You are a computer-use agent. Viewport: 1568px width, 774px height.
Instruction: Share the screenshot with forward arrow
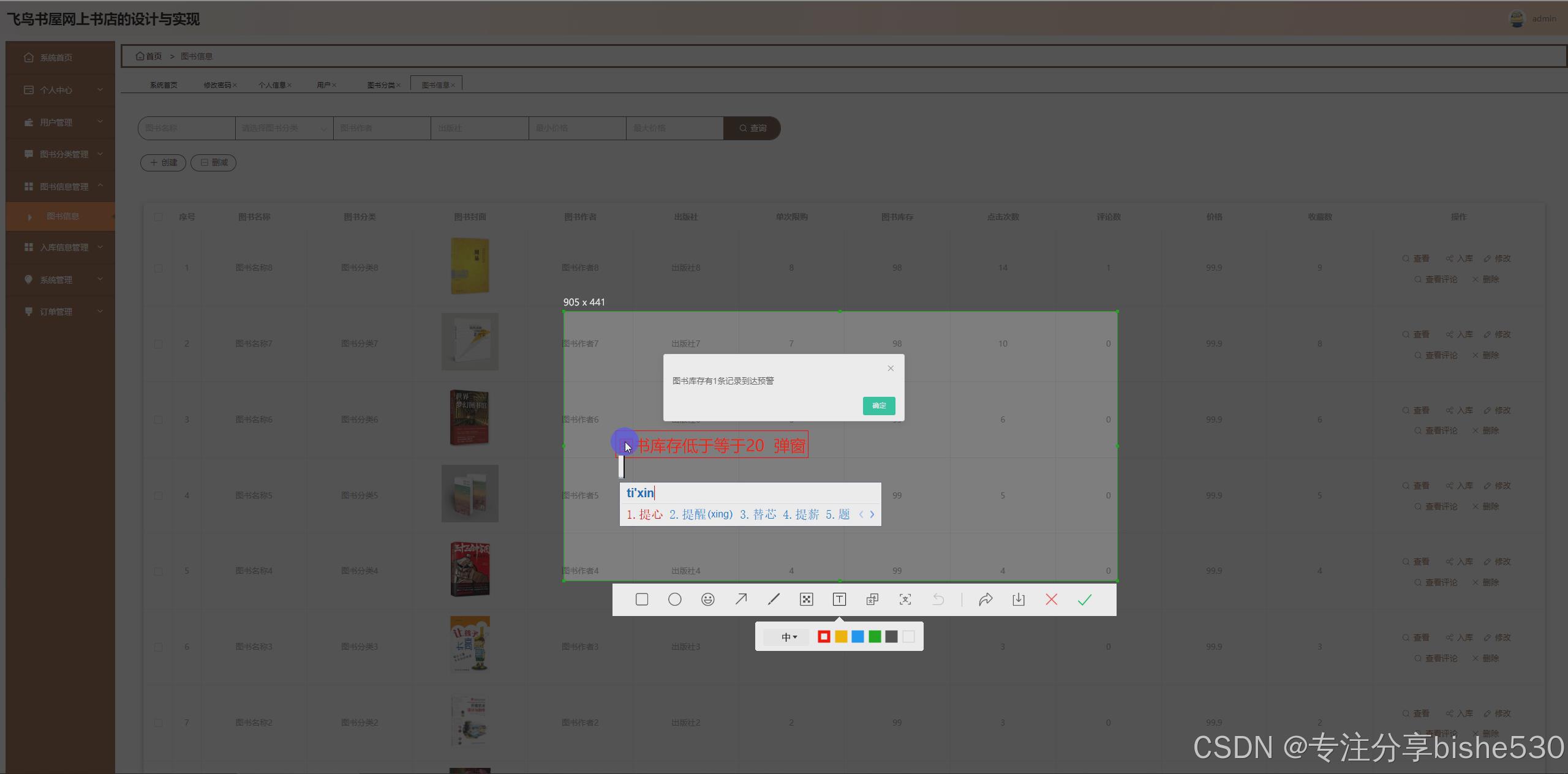(x=986, y=599)
